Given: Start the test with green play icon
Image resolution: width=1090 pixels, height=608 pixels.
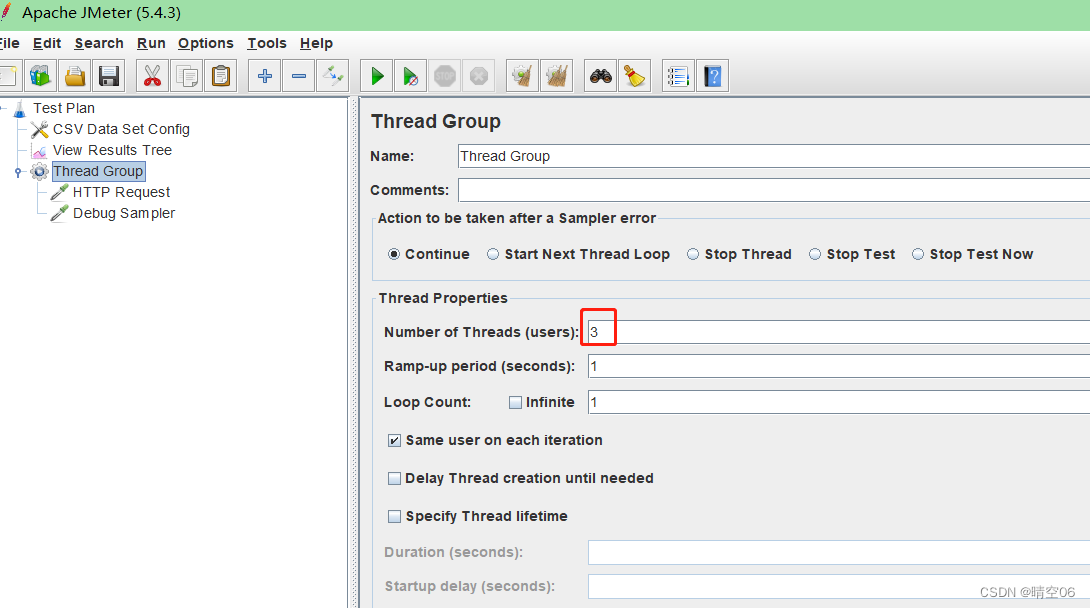Looking at the screenshot, I should tap(377, 76).
